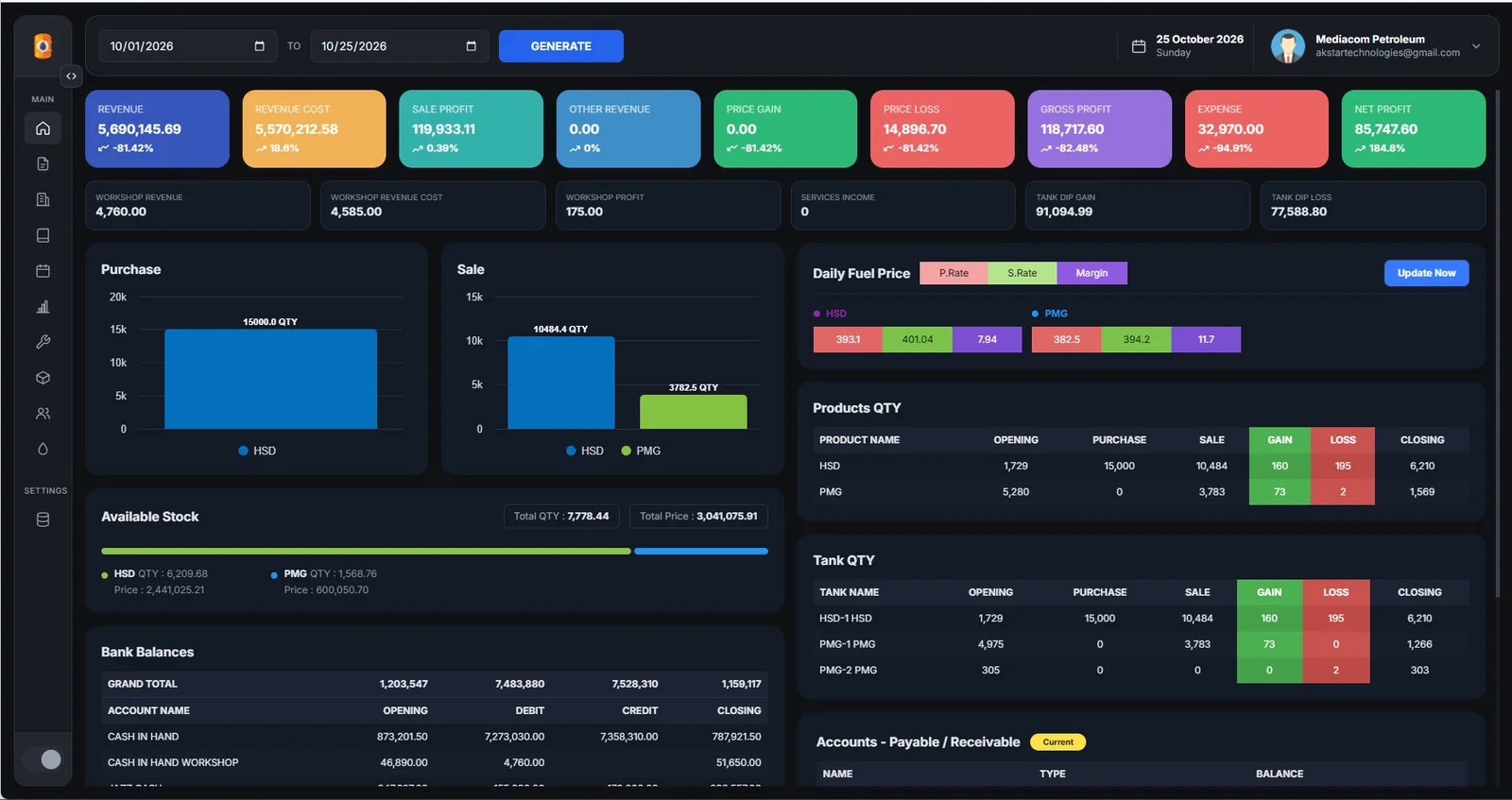
Task: Open the wrench workshop sidebar icon
Action: tap(43, 342)
